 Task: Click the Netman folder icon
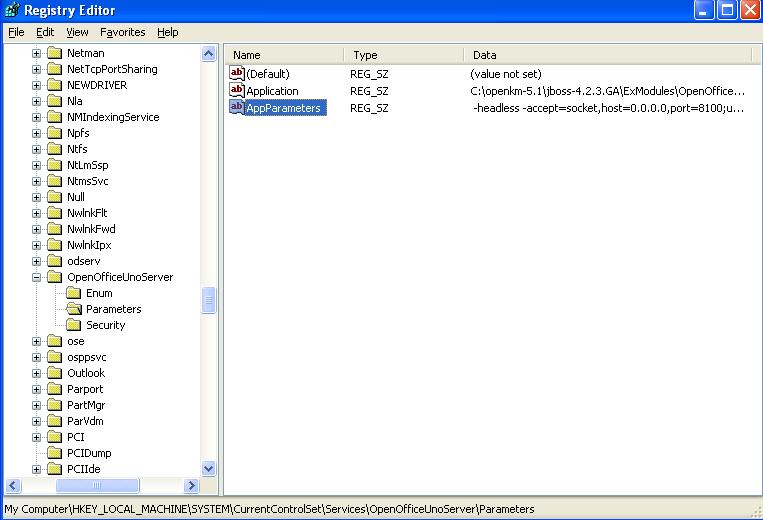[x=54, y=53]
